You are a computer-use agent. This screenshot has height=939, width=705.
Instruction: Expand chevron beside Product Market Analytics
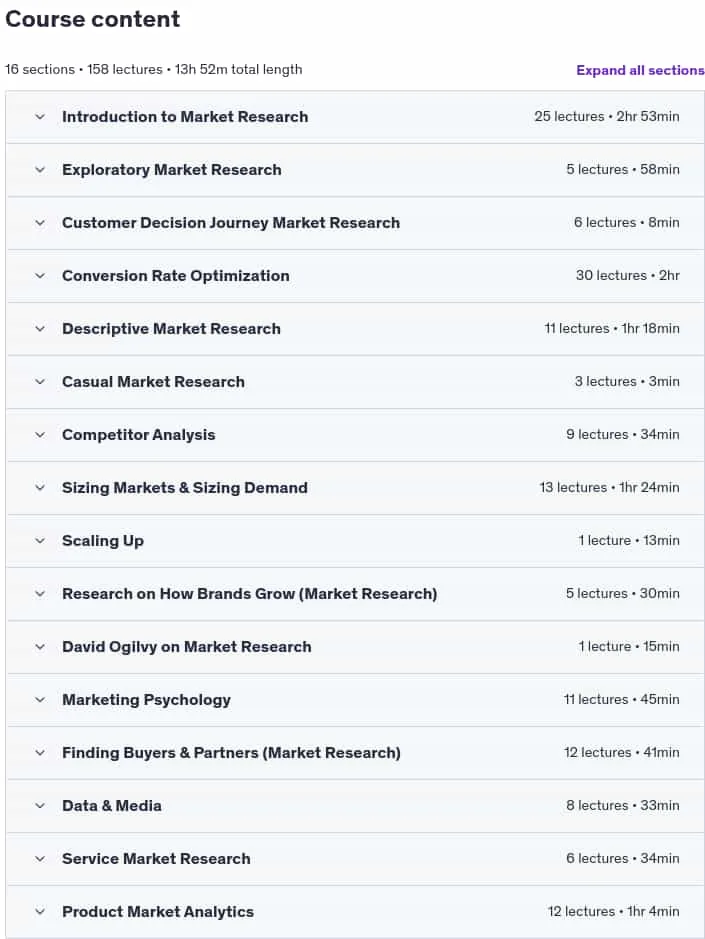point(40,911)
